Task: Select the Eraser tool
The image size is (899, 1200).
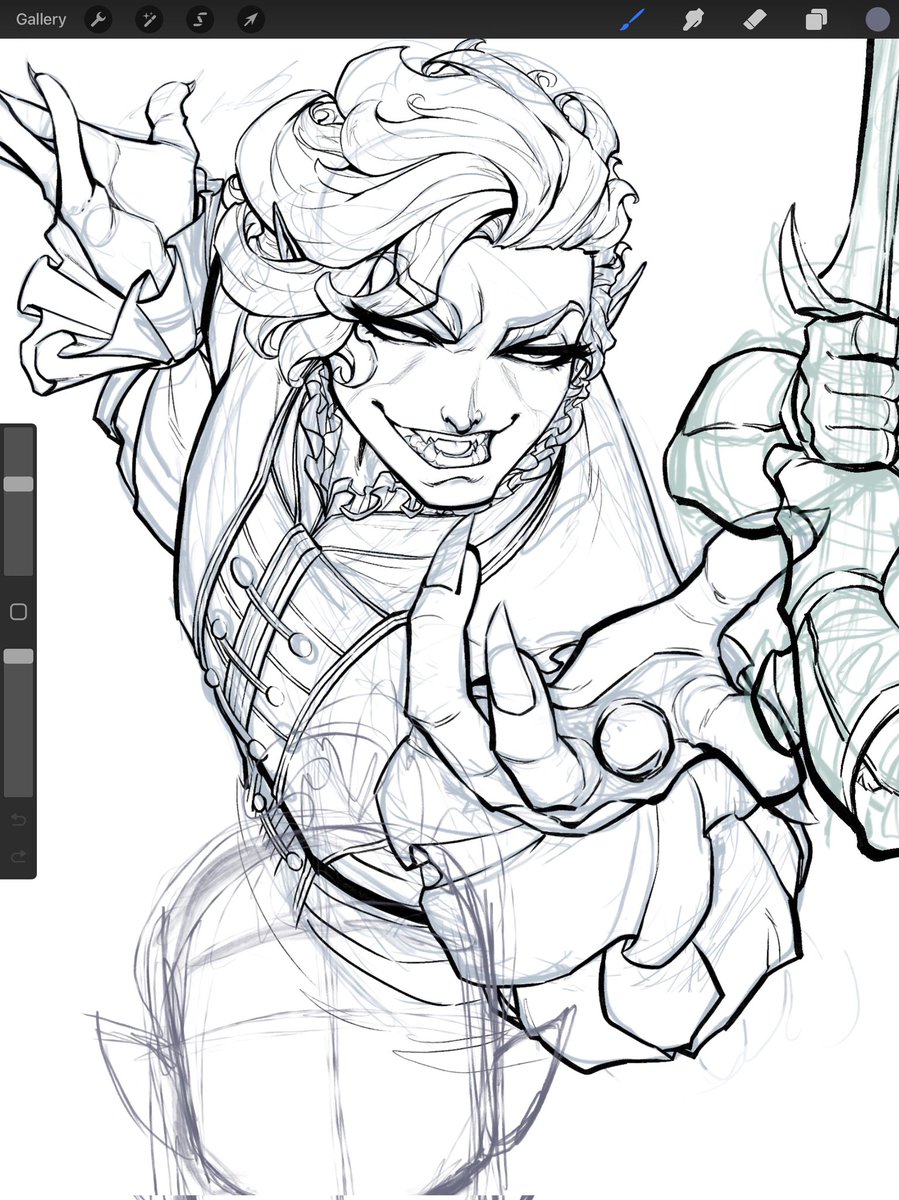Action: click(x=755, y=19)
